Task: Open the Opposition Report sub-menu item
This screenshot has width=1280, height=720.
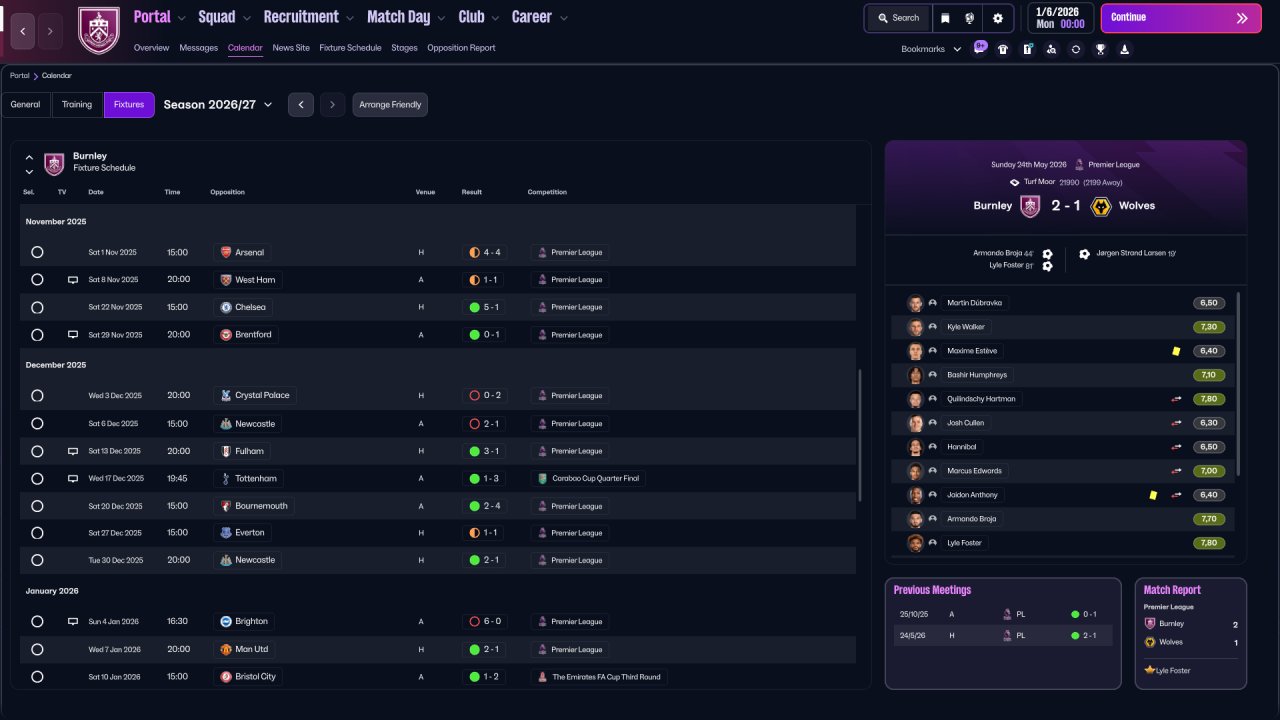Action: click(x=461, y=48)
